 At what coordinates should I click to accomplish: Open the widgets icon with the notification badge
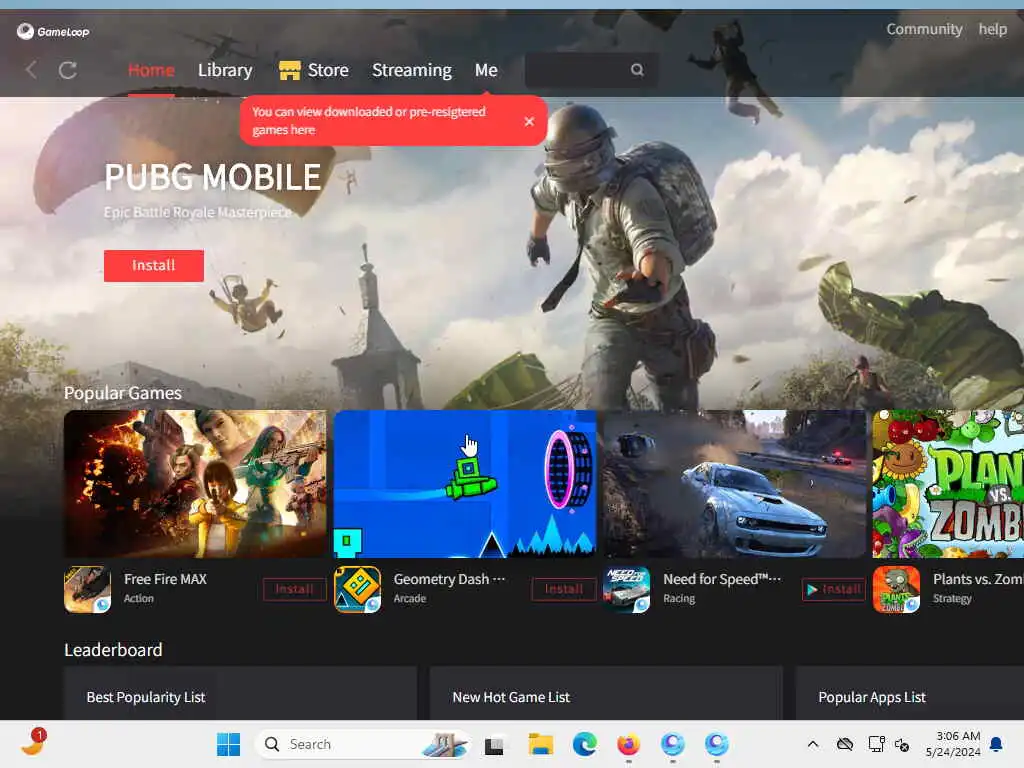(33, 742)
